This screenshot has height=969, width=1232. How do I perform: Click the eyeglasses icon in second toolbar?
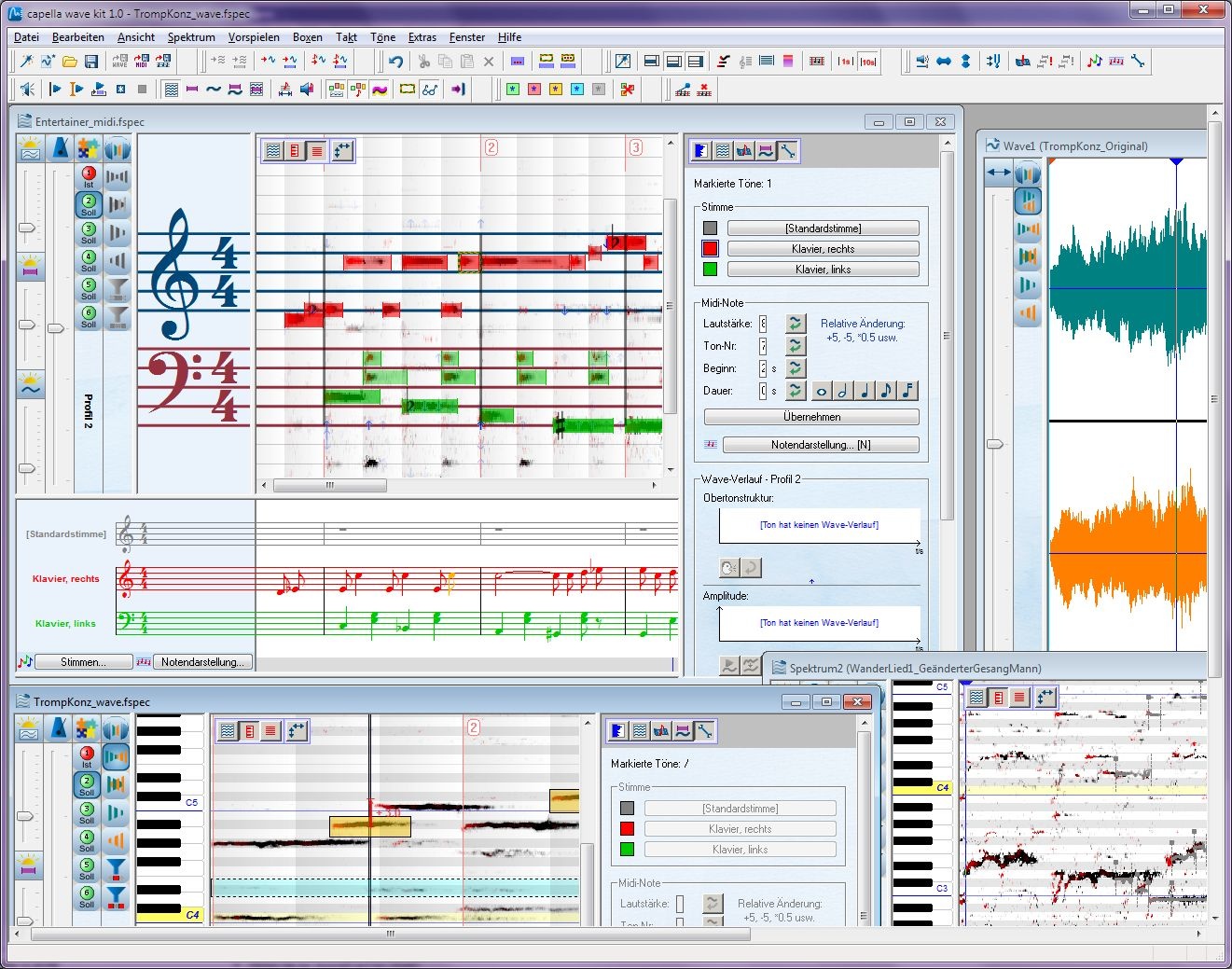pos(430,90)
